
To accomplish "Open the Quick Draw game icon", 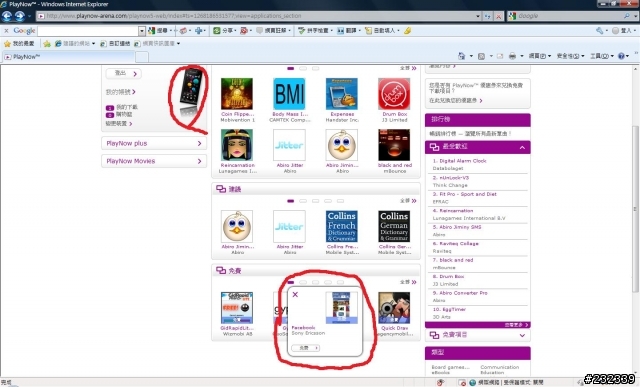I will [394, 308].
